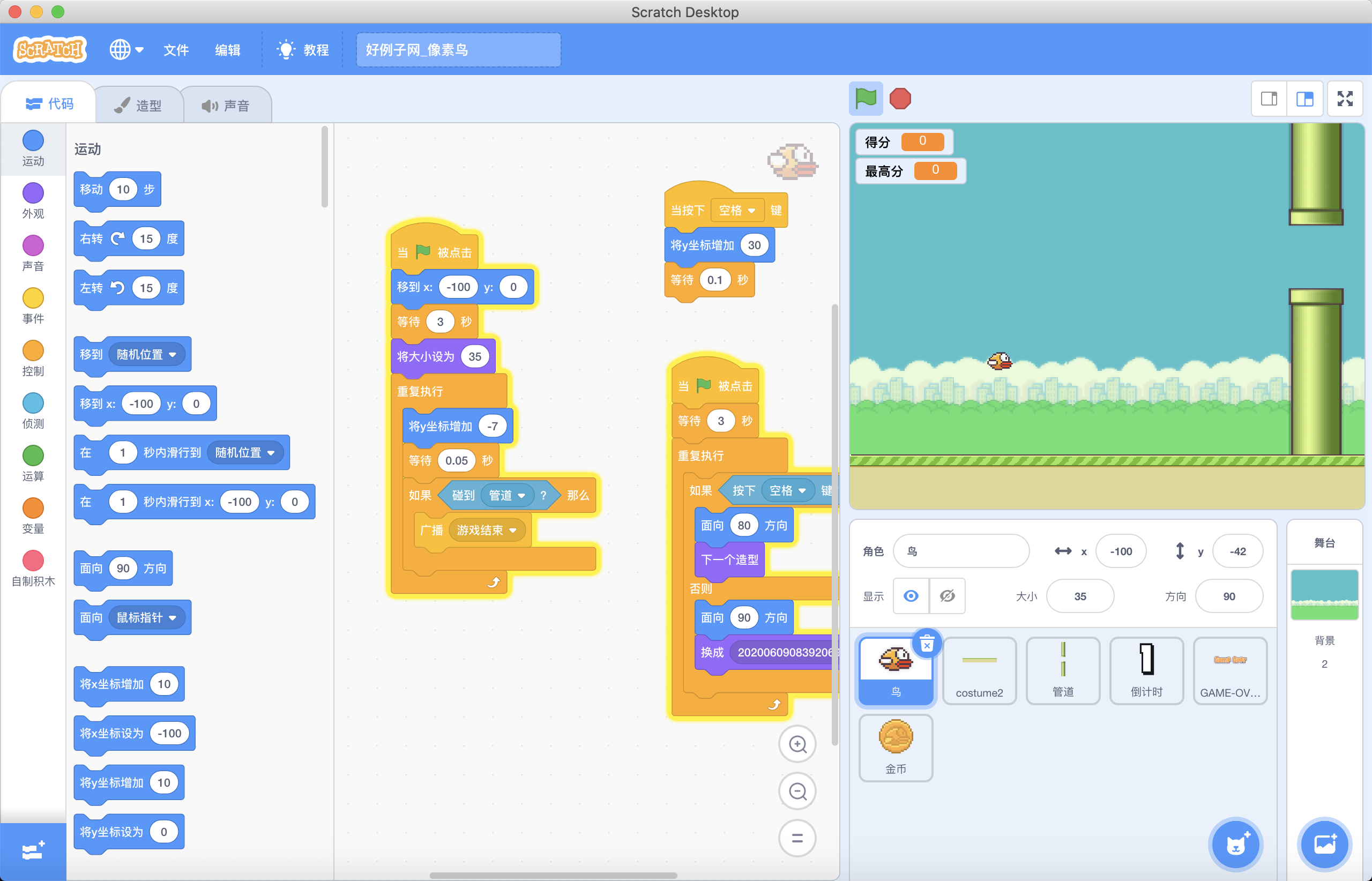
Task: Click the 右转 15 度 block
Action: [x=129, y=238]
